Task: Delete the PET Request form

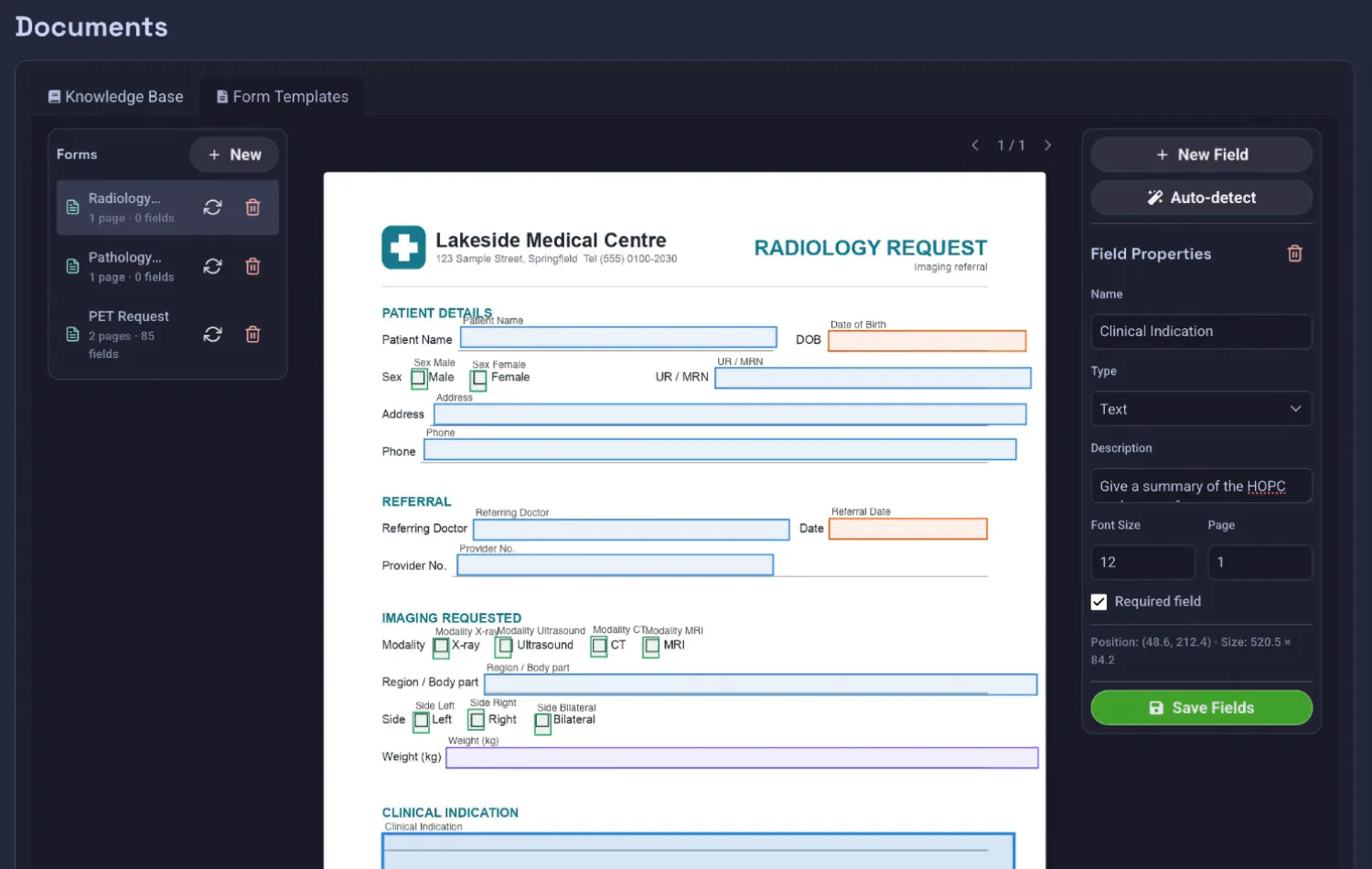Action: (x=253, y=334)
